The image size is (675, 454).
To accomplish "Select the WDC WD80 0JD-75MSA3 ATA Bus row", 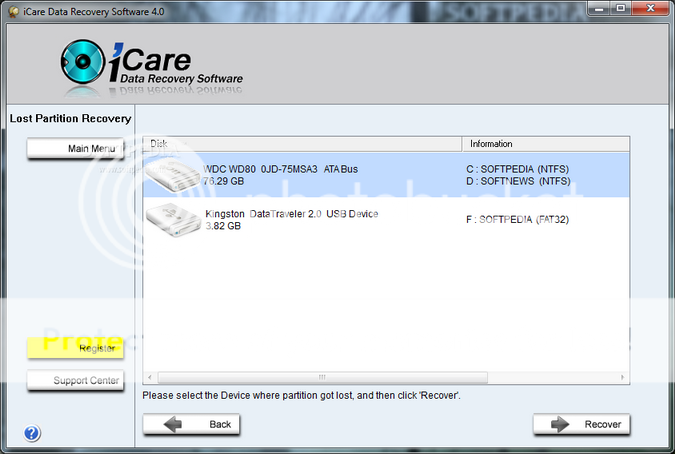I will tap(386, 175).
